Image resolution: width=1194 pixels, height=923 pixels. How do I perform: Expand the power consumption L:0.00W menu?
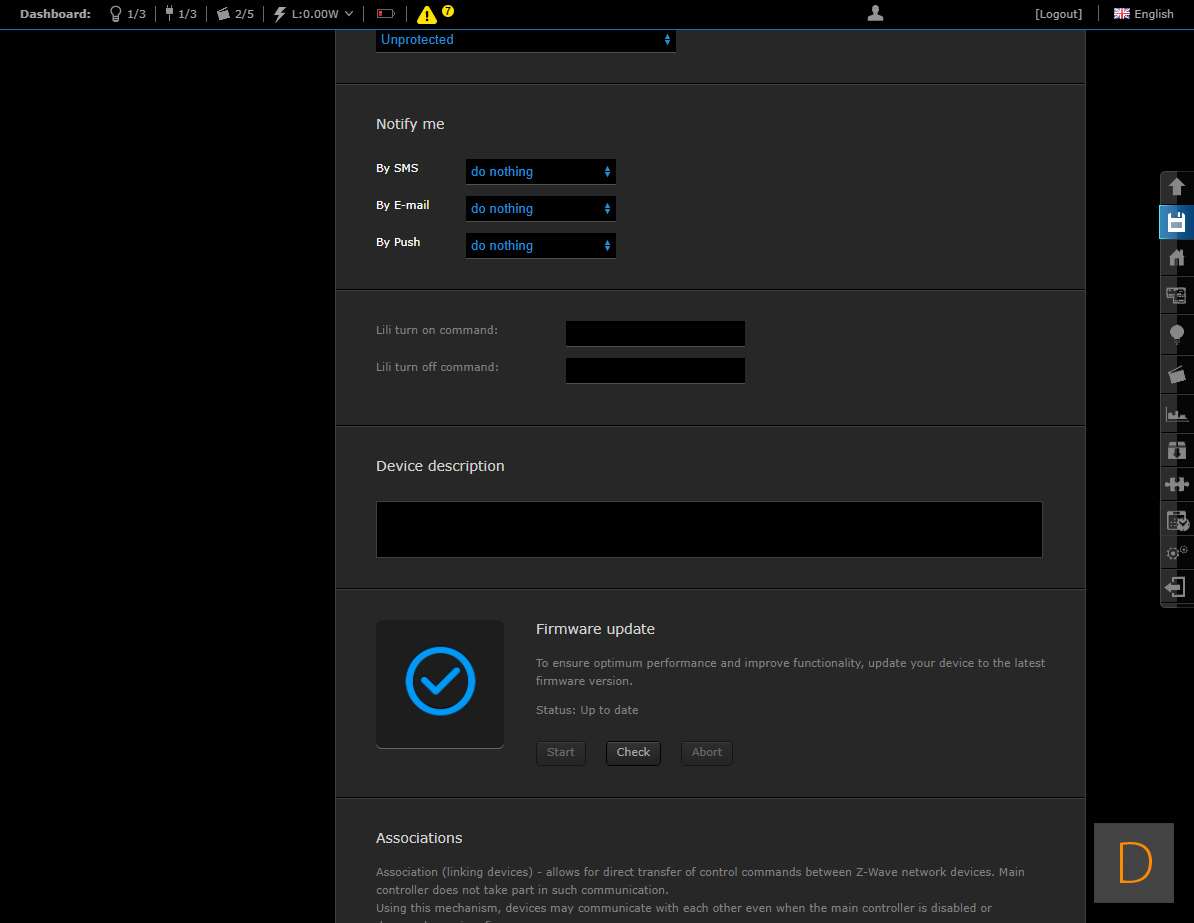(x=313, y=14)
